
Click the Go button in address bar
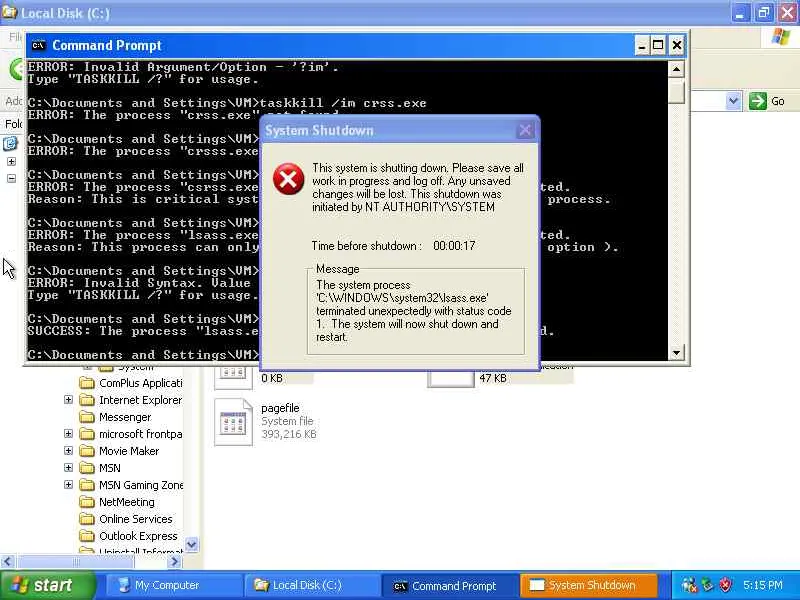(767, 101)
